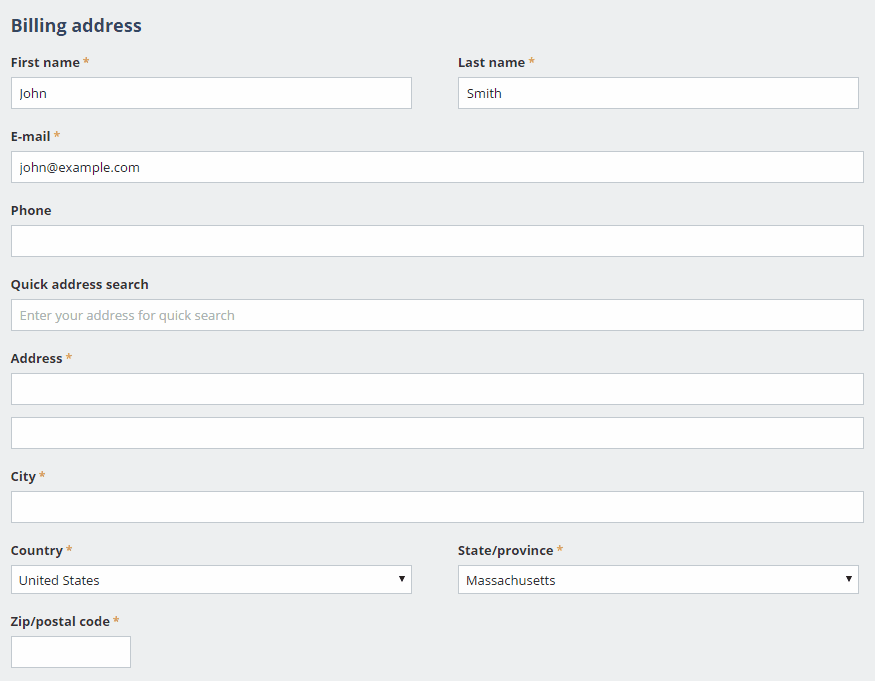Click the Country label text

(x=37, y=550)
